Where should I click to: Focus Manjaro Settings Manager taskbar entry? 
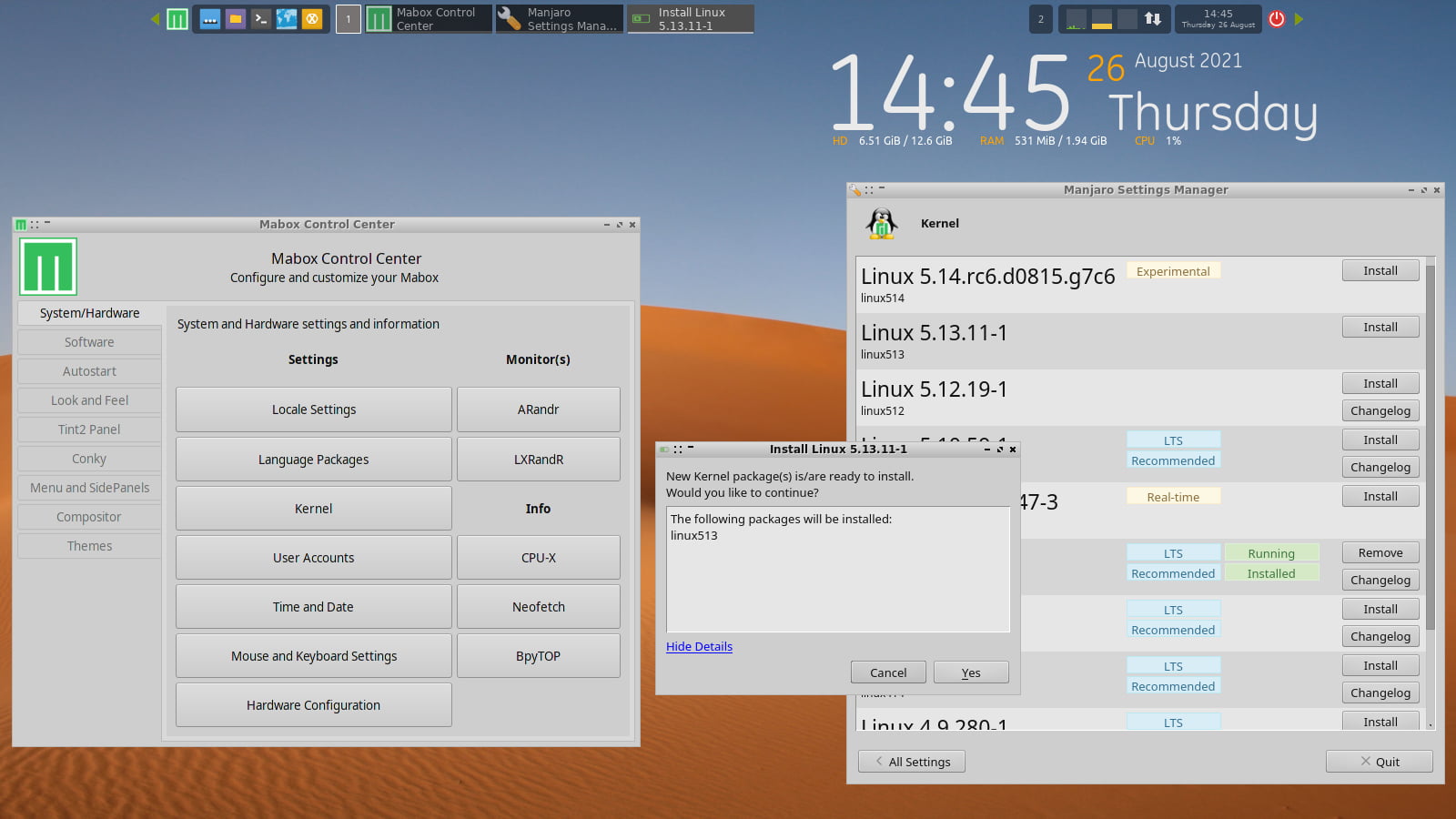tap(560, 19)
